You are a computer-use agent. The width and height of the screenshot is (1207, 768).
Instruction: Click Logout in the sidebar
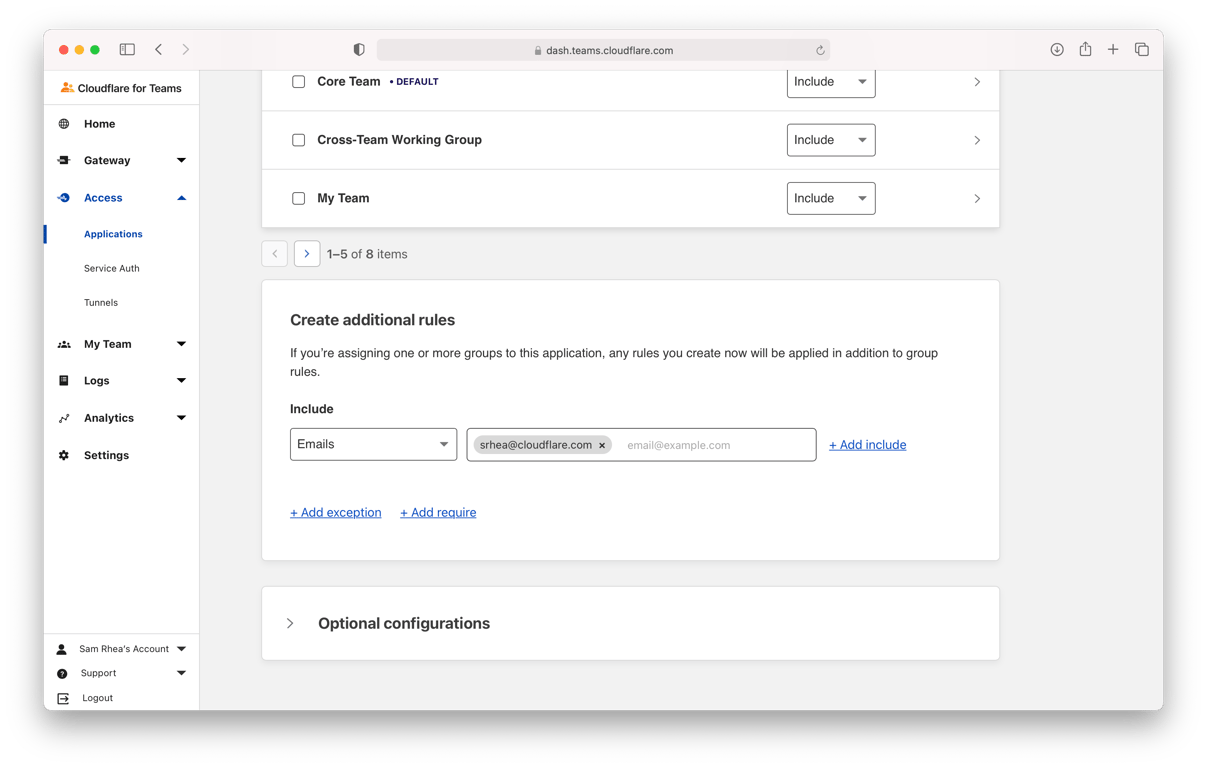[x=97, y=698]
